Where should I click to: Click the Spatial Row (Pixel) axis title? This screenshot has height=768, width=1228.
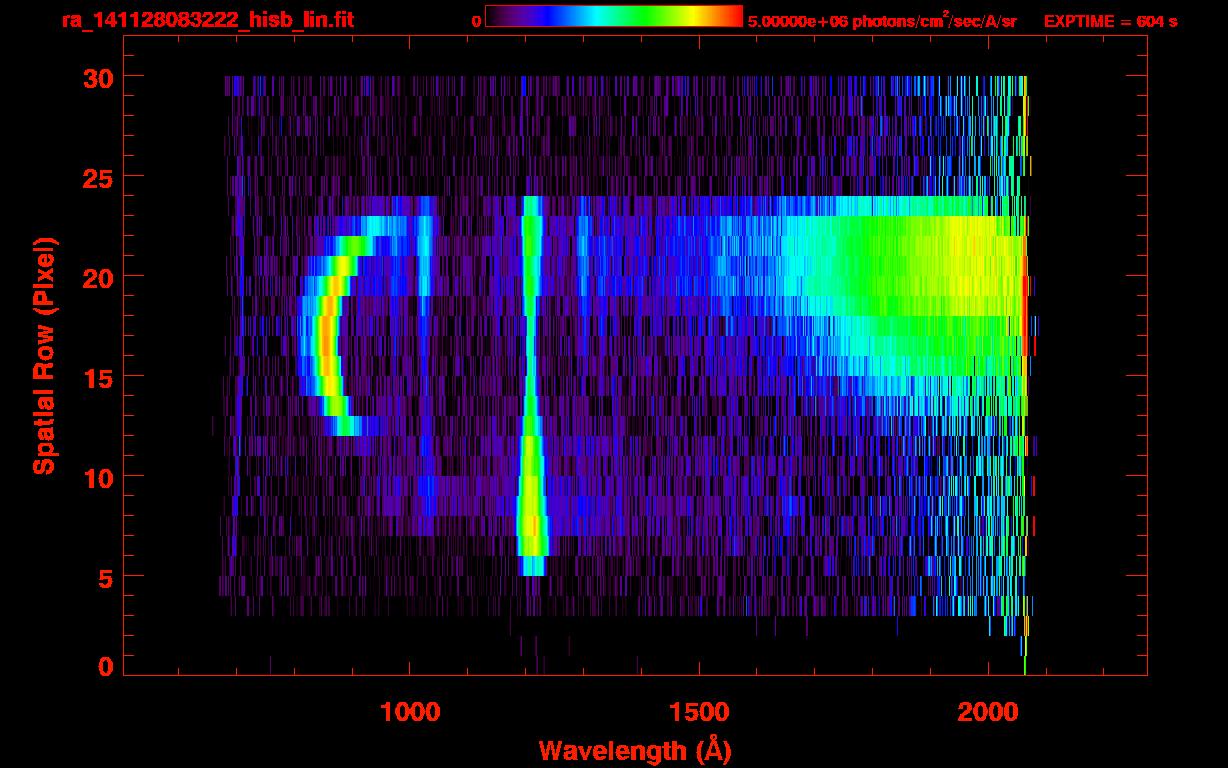click(x=45, y=356)
